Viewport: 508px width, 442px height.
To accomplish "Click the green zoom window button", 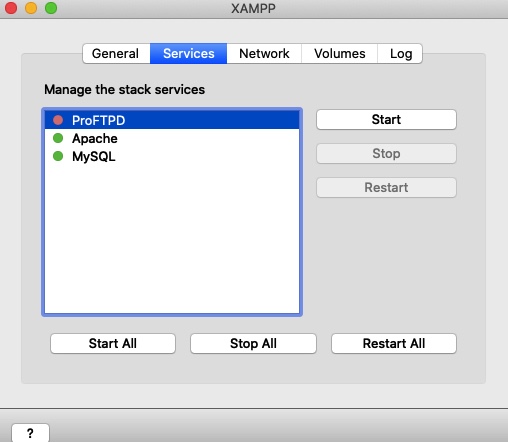I will [x=51, y=8].
